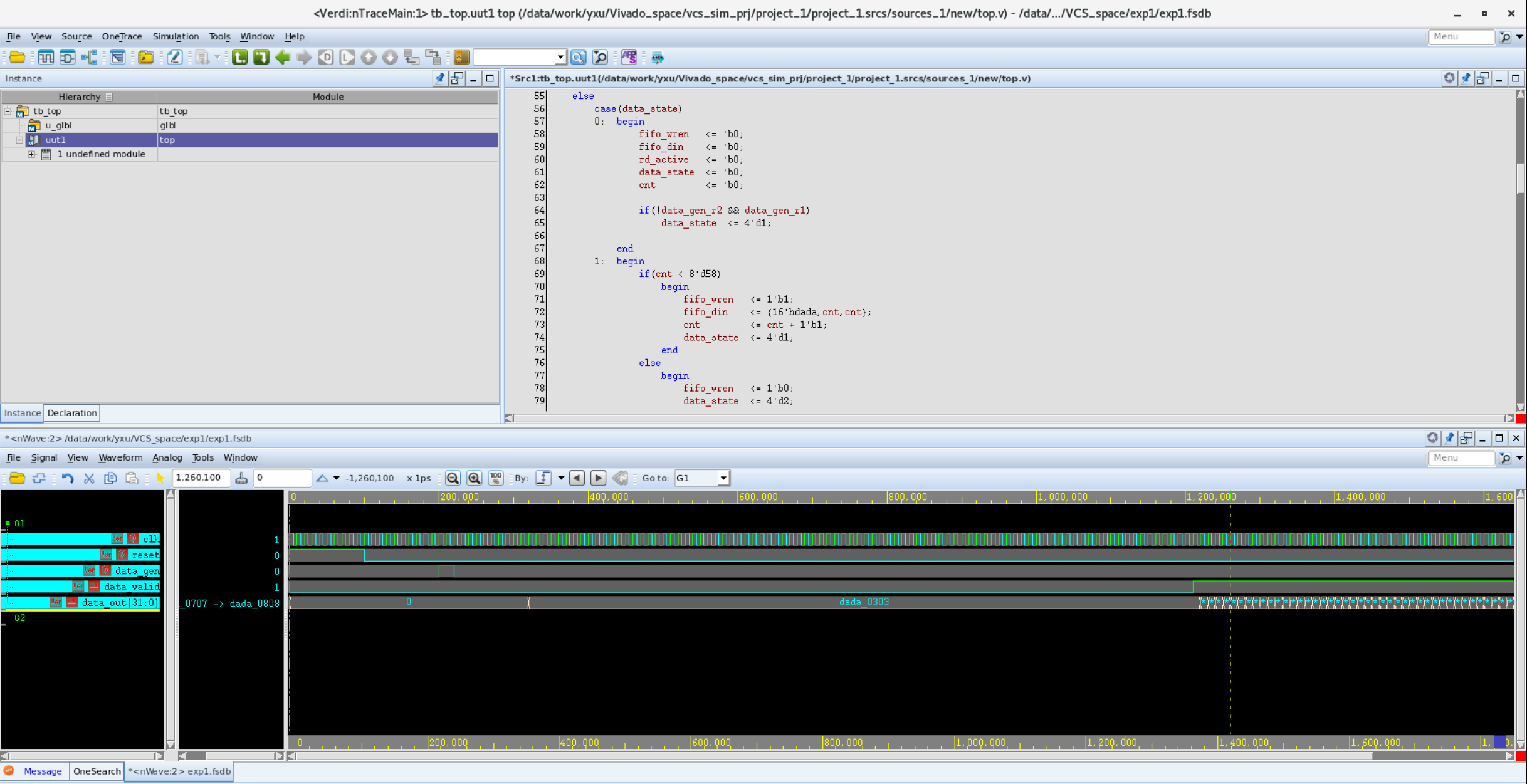Click the Hierarchy column header
The width and height of the screenshot is (1527, 784).
pos(79,97)
